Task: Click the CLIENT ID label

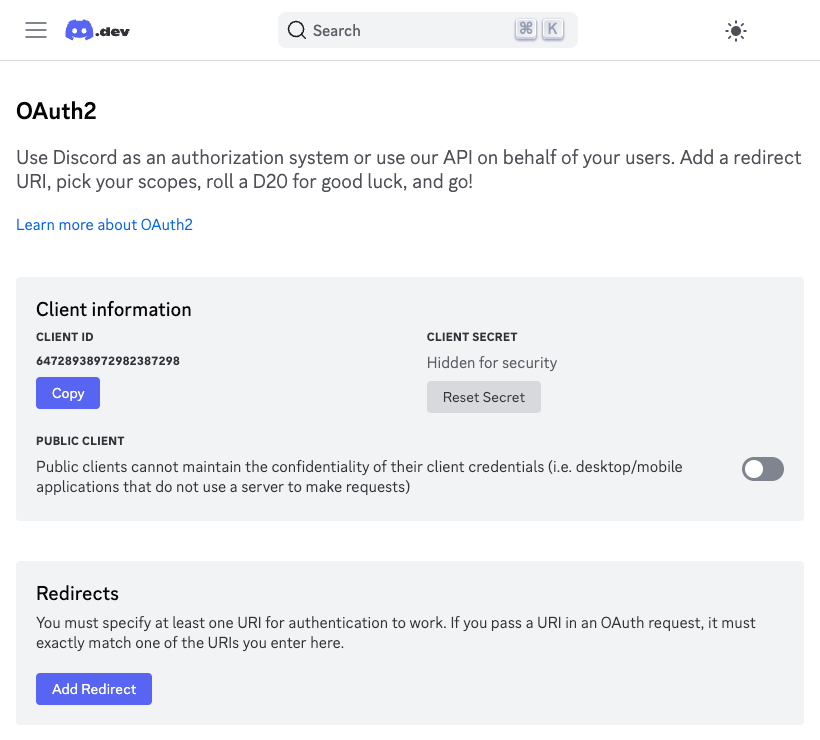Action: click(x=65, y=337)
